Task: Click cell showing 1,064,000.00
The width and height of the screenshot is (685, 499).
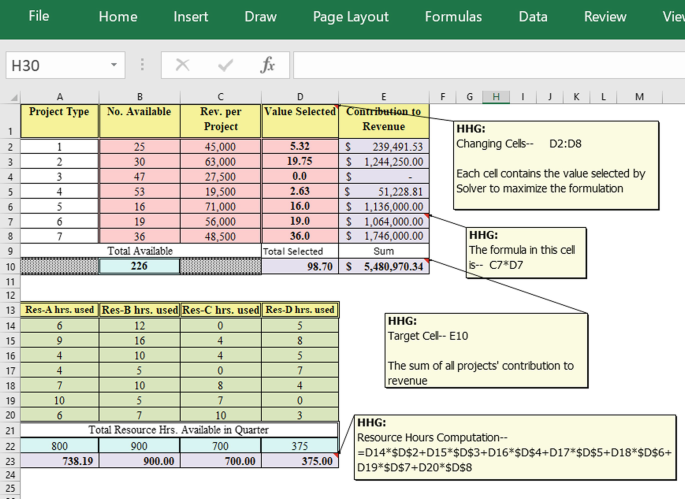Action: click(x=384, y=221)
